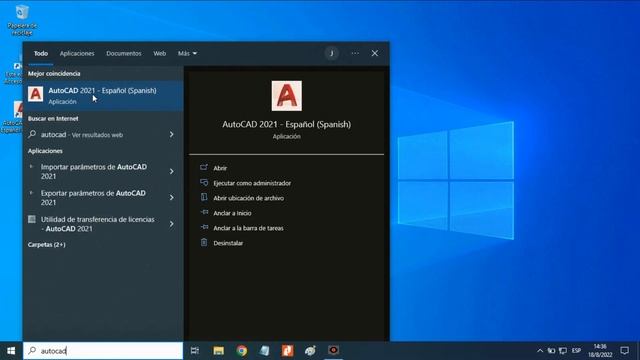Open File Explorer from taskbar

pos(218,351)
